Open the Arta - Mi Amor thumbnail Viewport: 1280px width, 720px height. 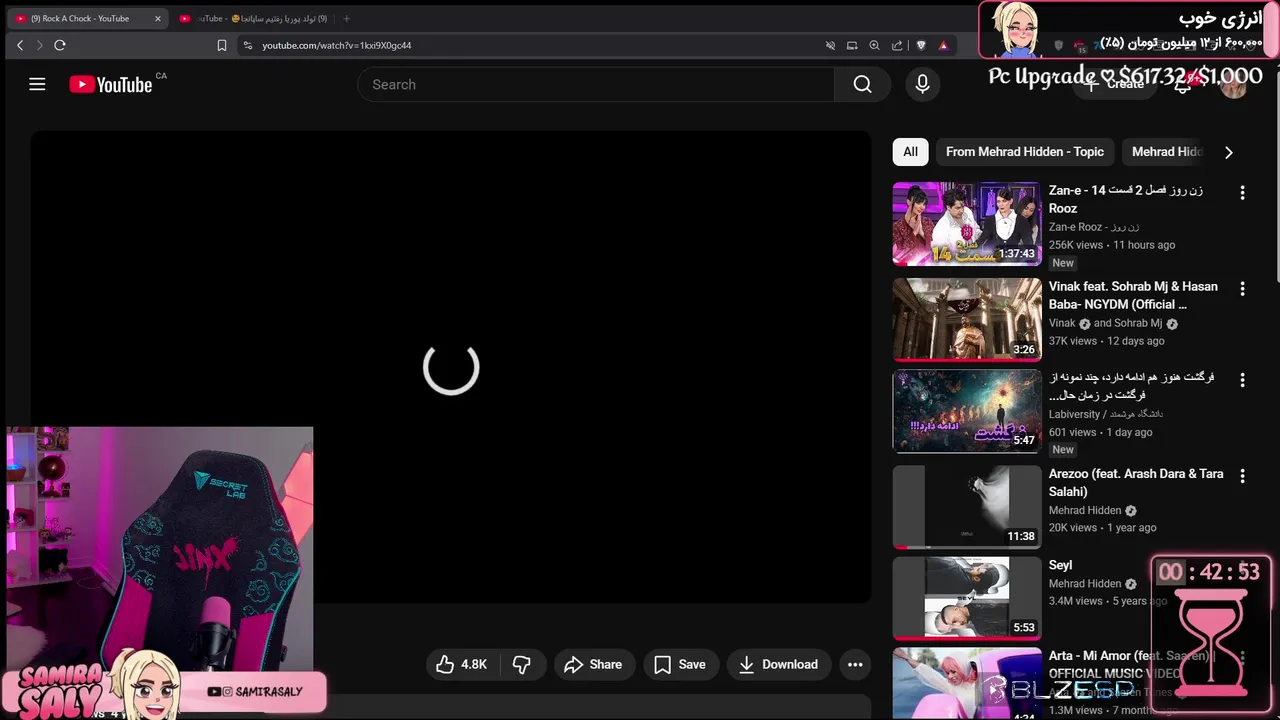point(967,684)
